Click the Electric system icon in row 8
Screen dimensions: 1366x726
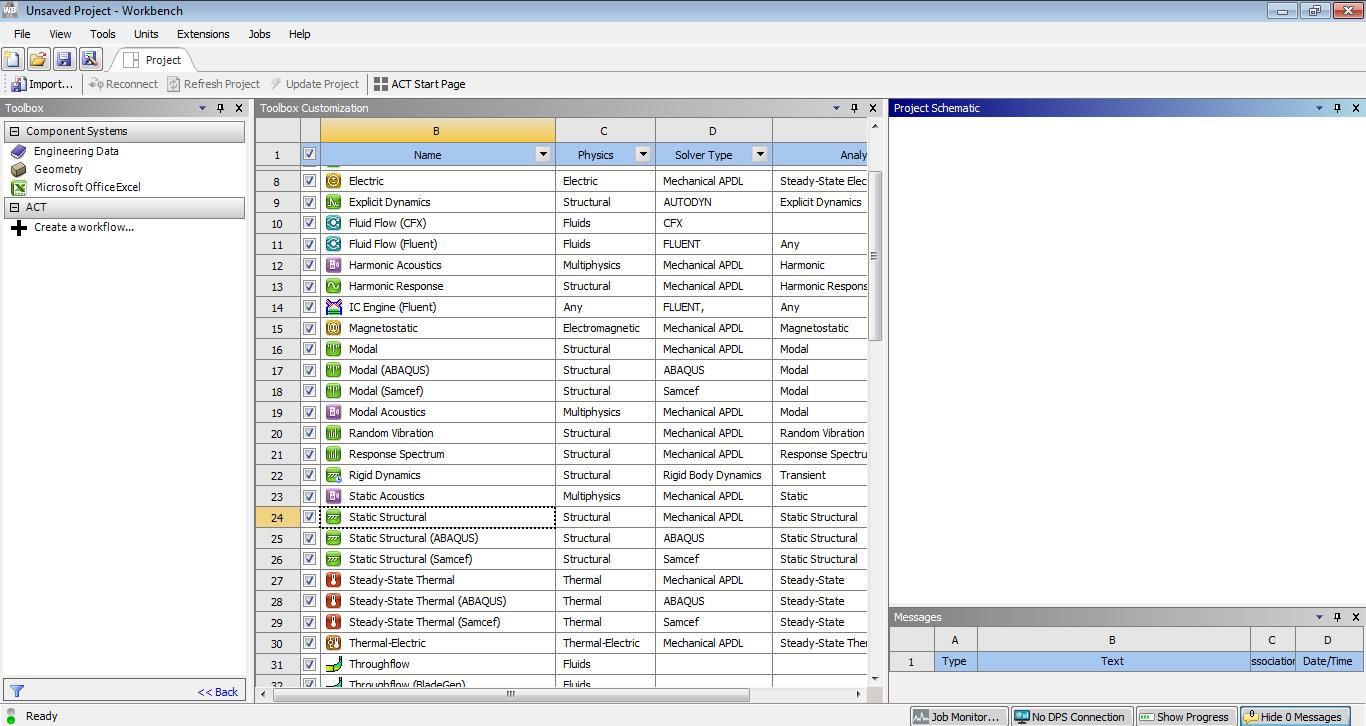click(334, 181)
